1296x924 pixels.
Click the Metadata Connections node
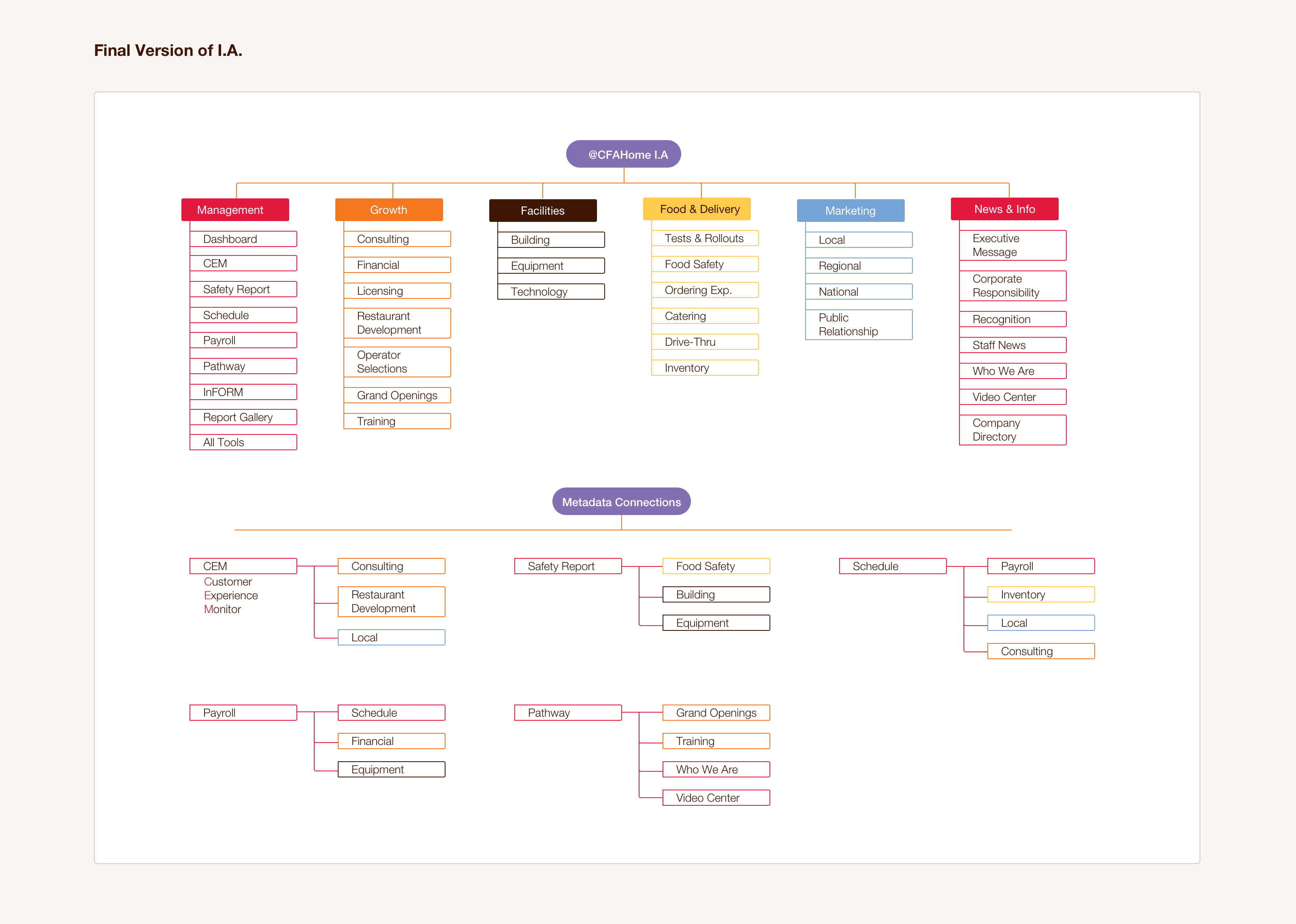point(621,502)
